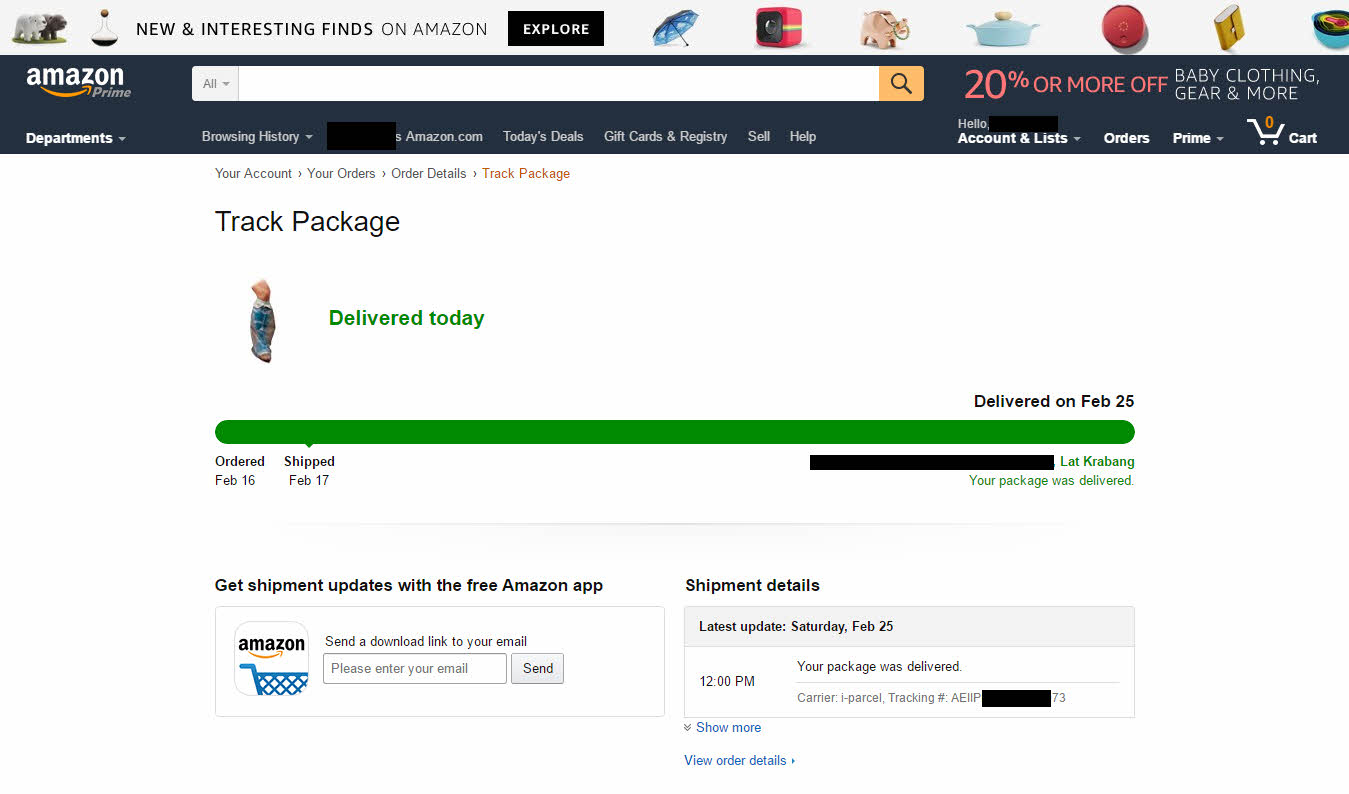Open the Browsing History menu
The width and height of the screenshot is (1349, 794).
(x=257, y=137)
